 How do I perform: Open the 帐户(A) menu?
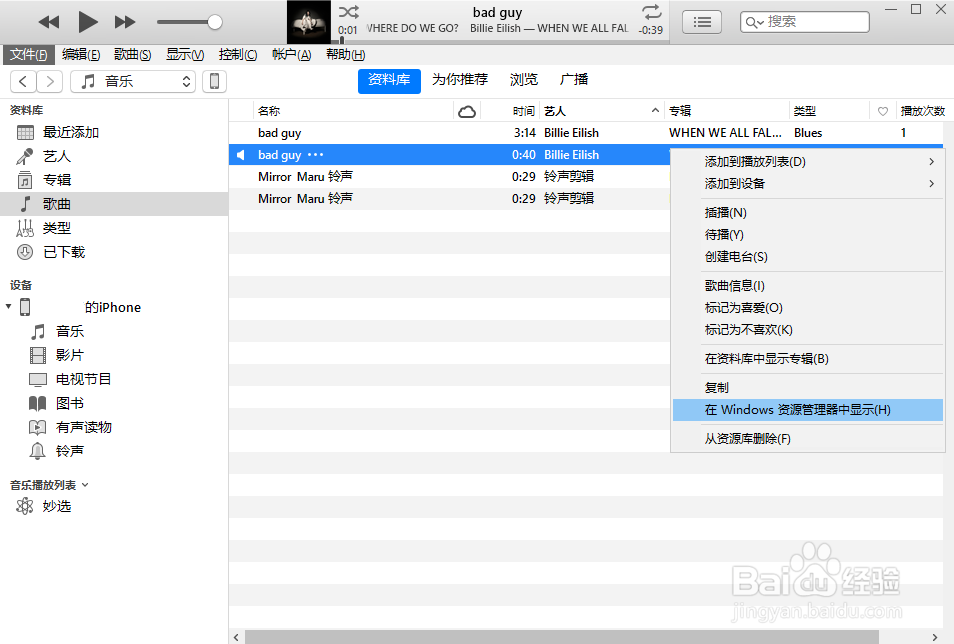(291, 55)
